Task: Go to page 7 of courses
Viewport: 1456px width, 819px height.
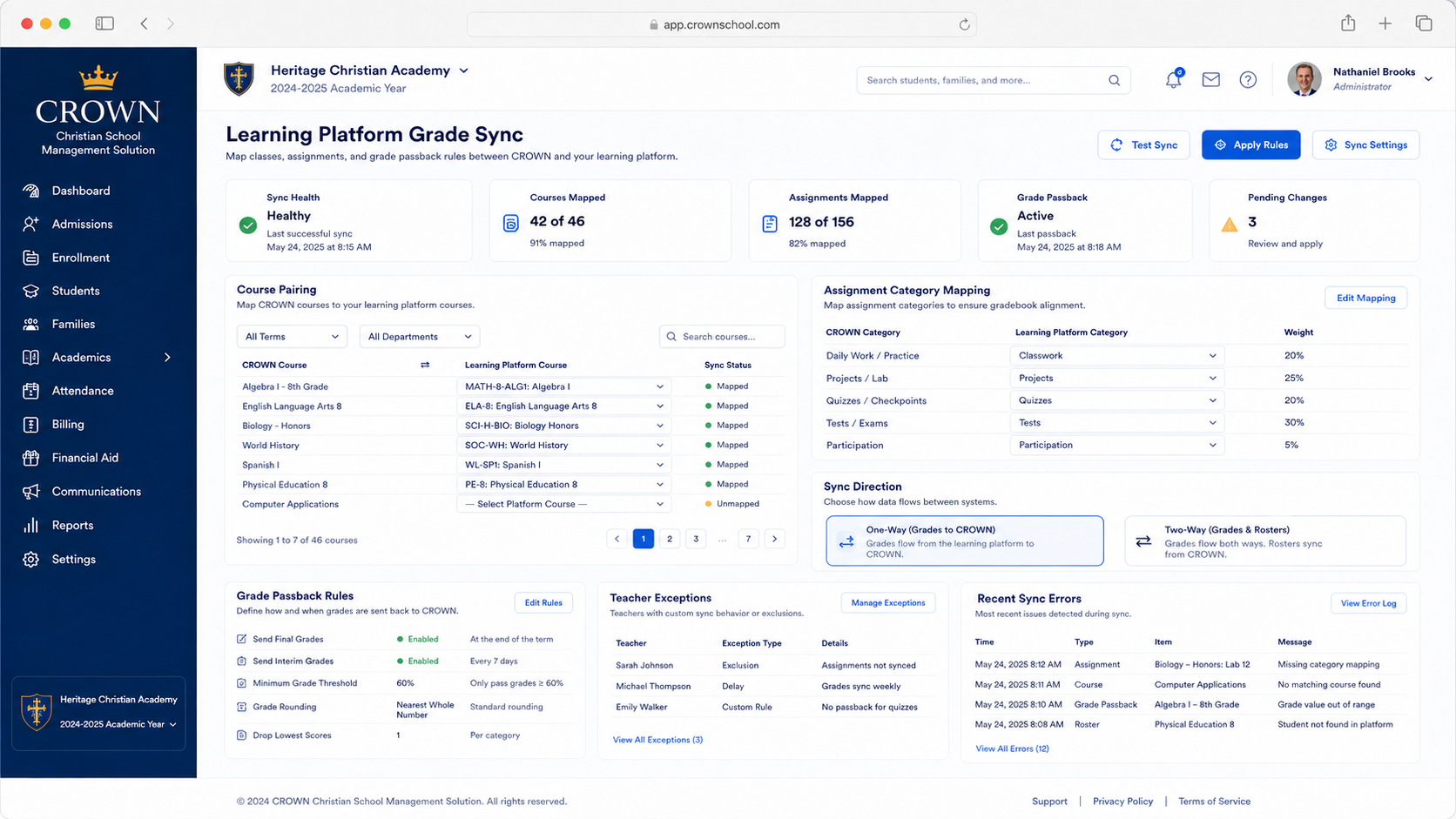Action: 748,539
